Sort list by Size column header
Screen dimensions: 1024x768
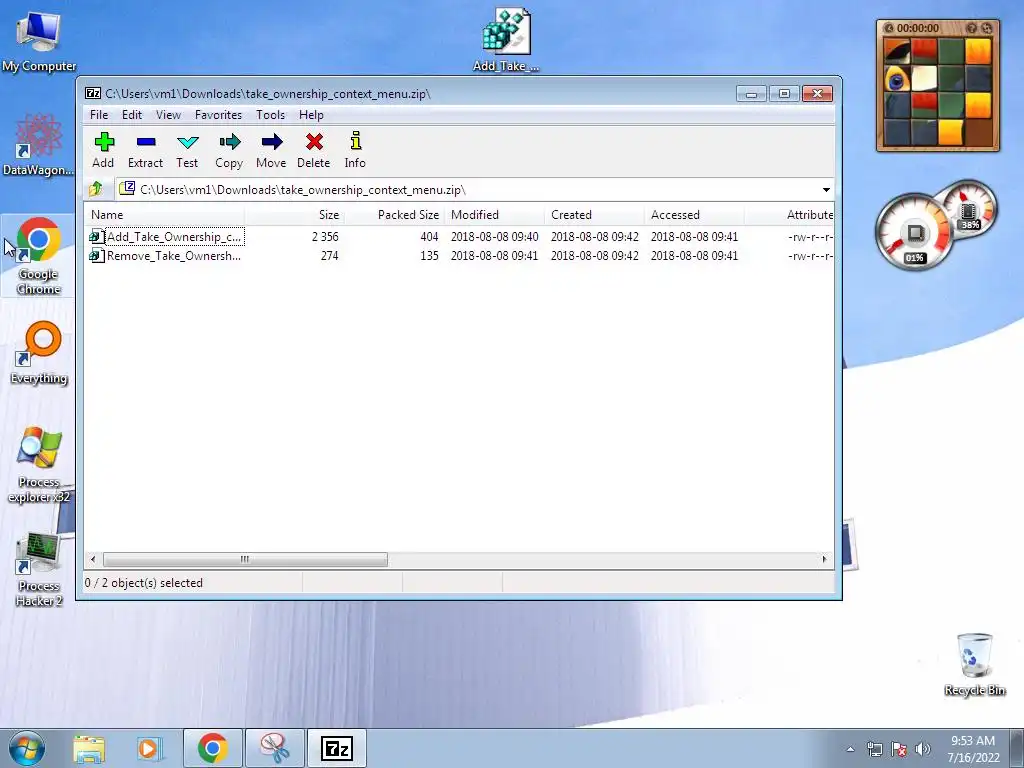pos(295,215)
